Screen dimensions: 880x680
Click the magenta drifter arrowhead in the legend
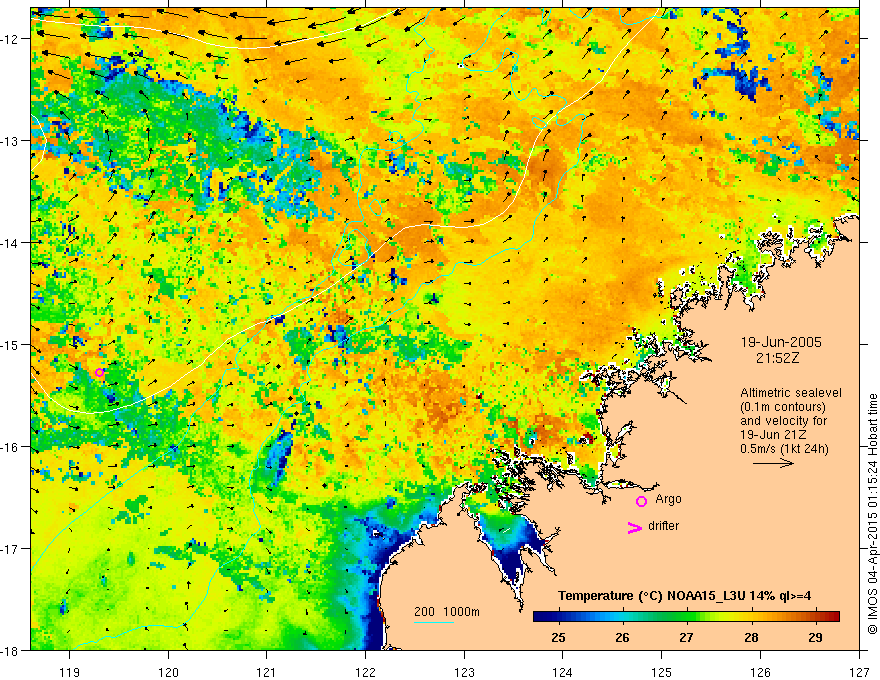coord(634,527)
